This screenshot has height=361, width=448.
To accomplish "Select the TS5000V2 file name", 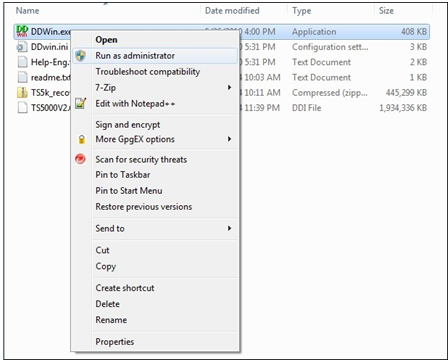I will coord(50,108).
